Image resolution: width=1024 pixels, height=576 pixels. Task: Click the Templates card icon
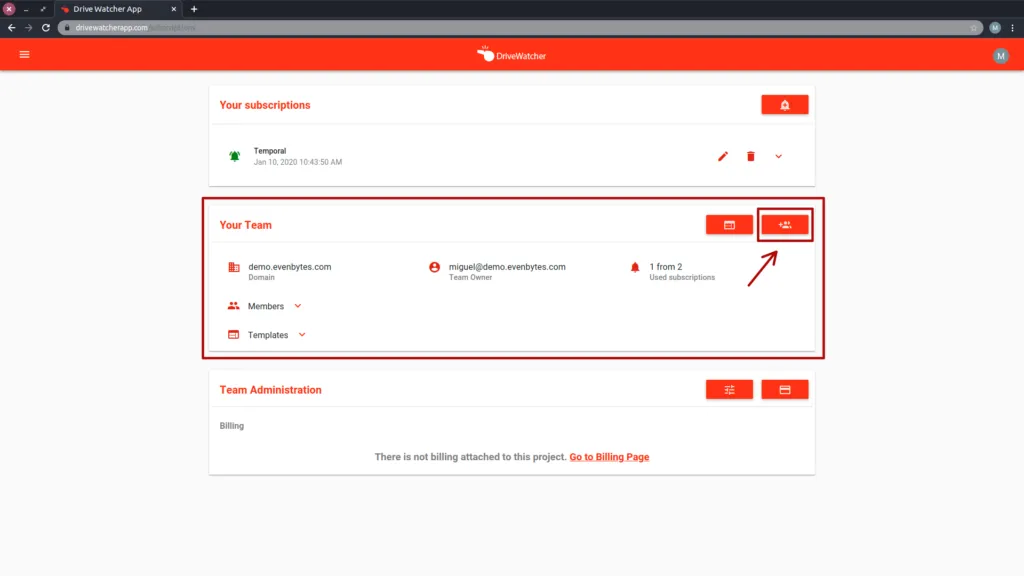pyautogui.click(x=233, y=335)
